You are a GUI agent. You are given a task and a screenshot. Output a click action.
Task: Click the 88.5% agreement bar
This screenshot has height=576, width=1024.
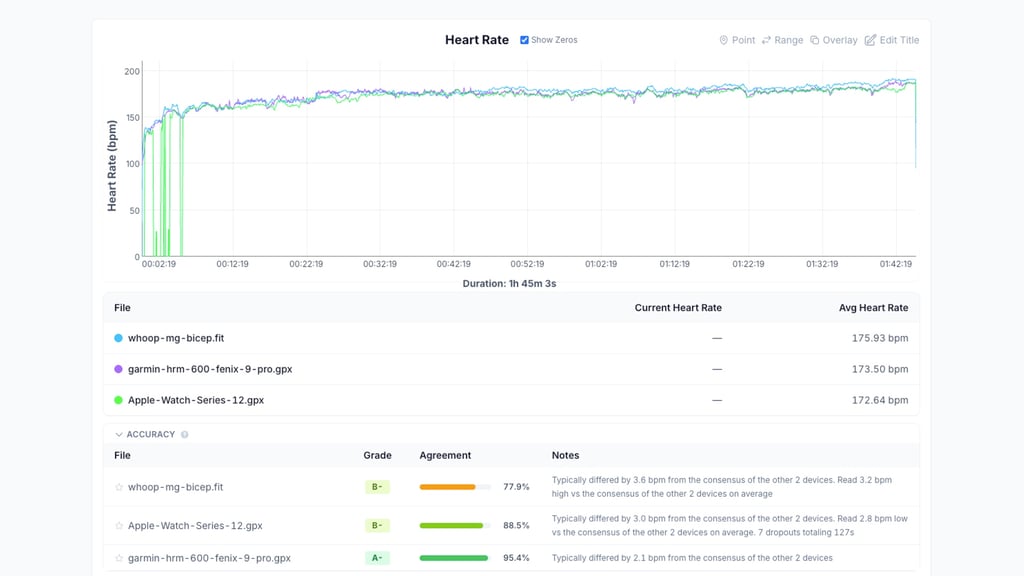[x=455, y=526]
